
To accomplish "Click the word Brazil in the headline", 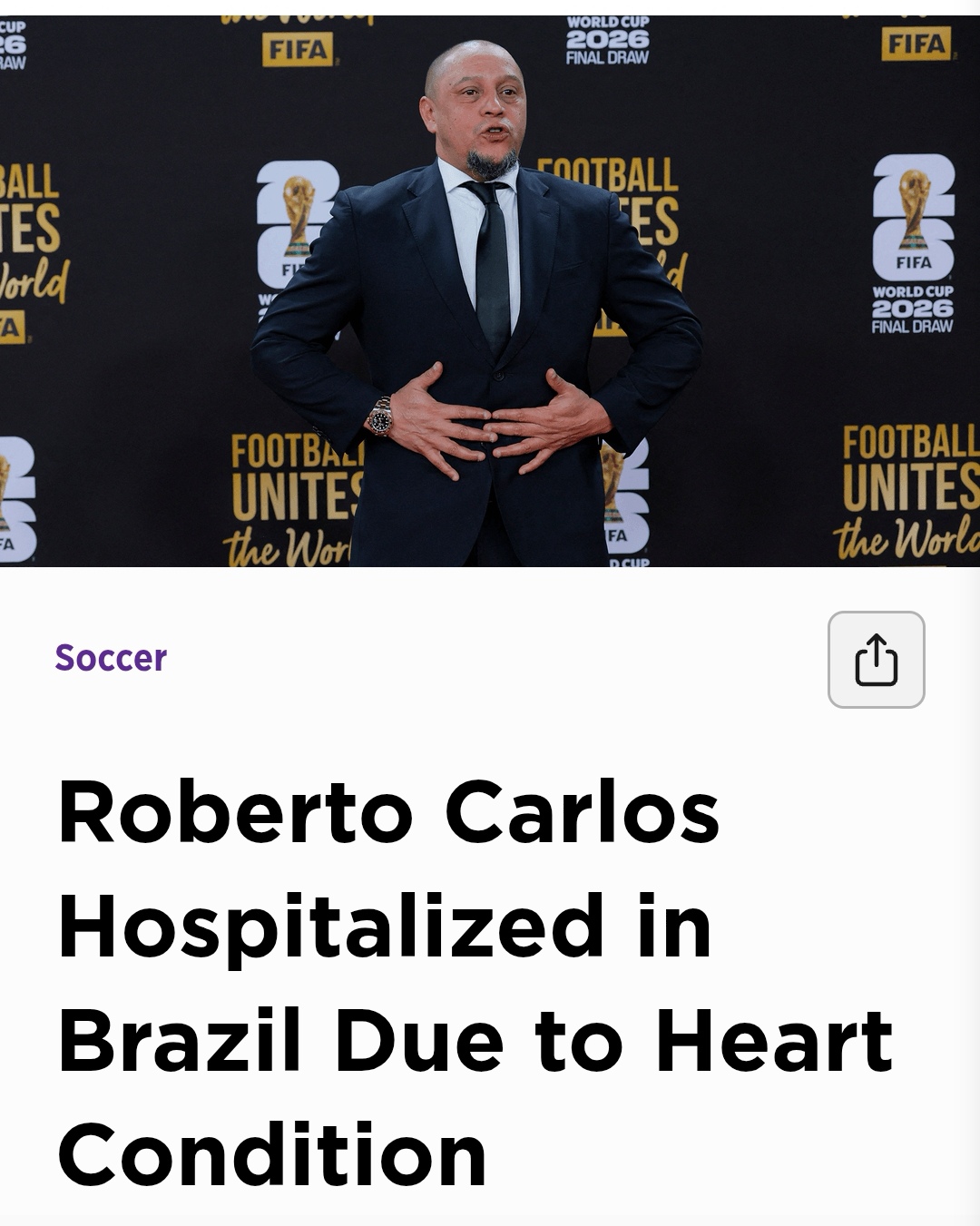I will 179,1040.
